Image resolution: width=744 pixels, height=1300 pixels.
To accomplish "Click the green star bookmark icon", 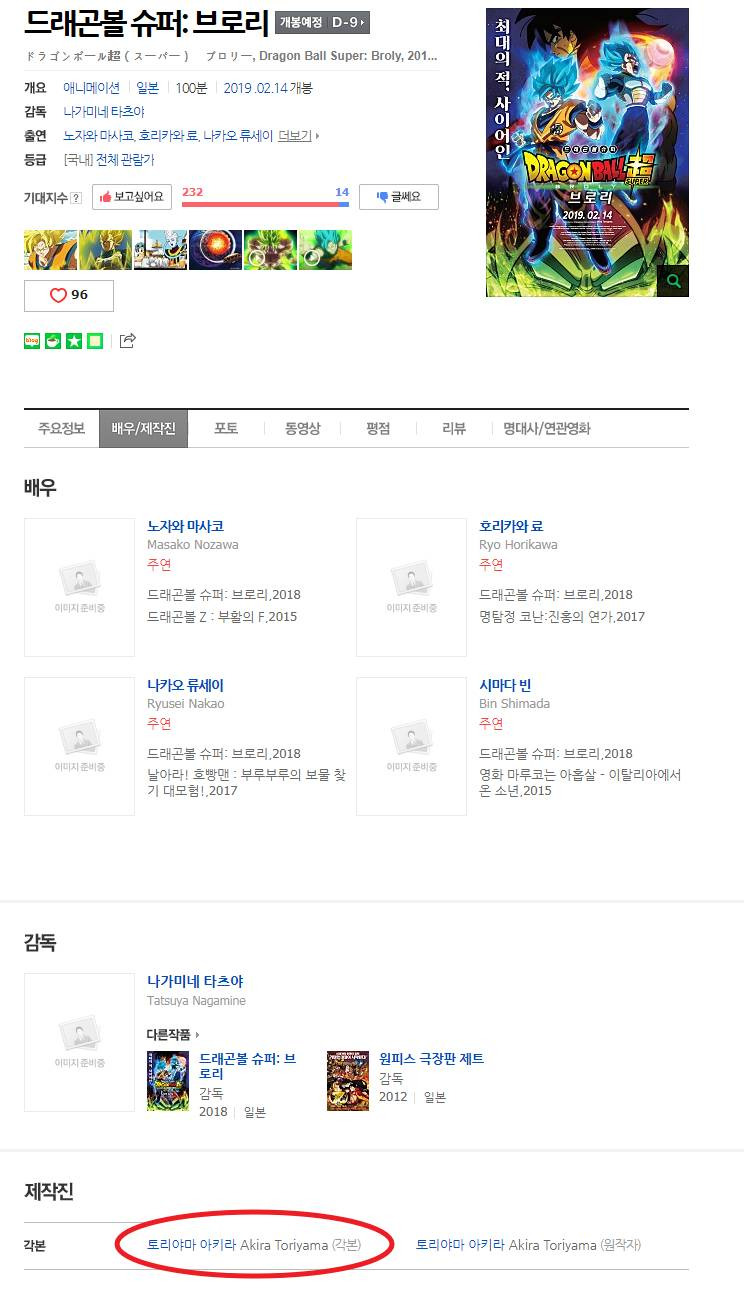I will coord(74,341).
